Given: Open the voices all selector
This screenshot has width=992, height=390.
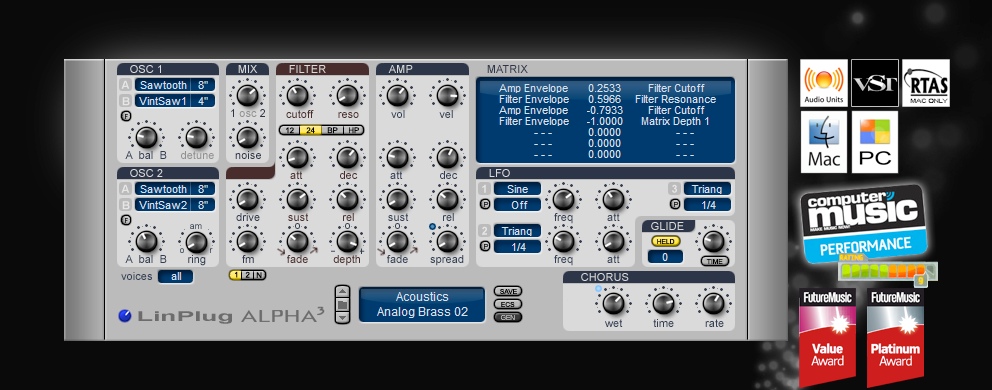Looking at the screenshot, I should tap(175, 277).
